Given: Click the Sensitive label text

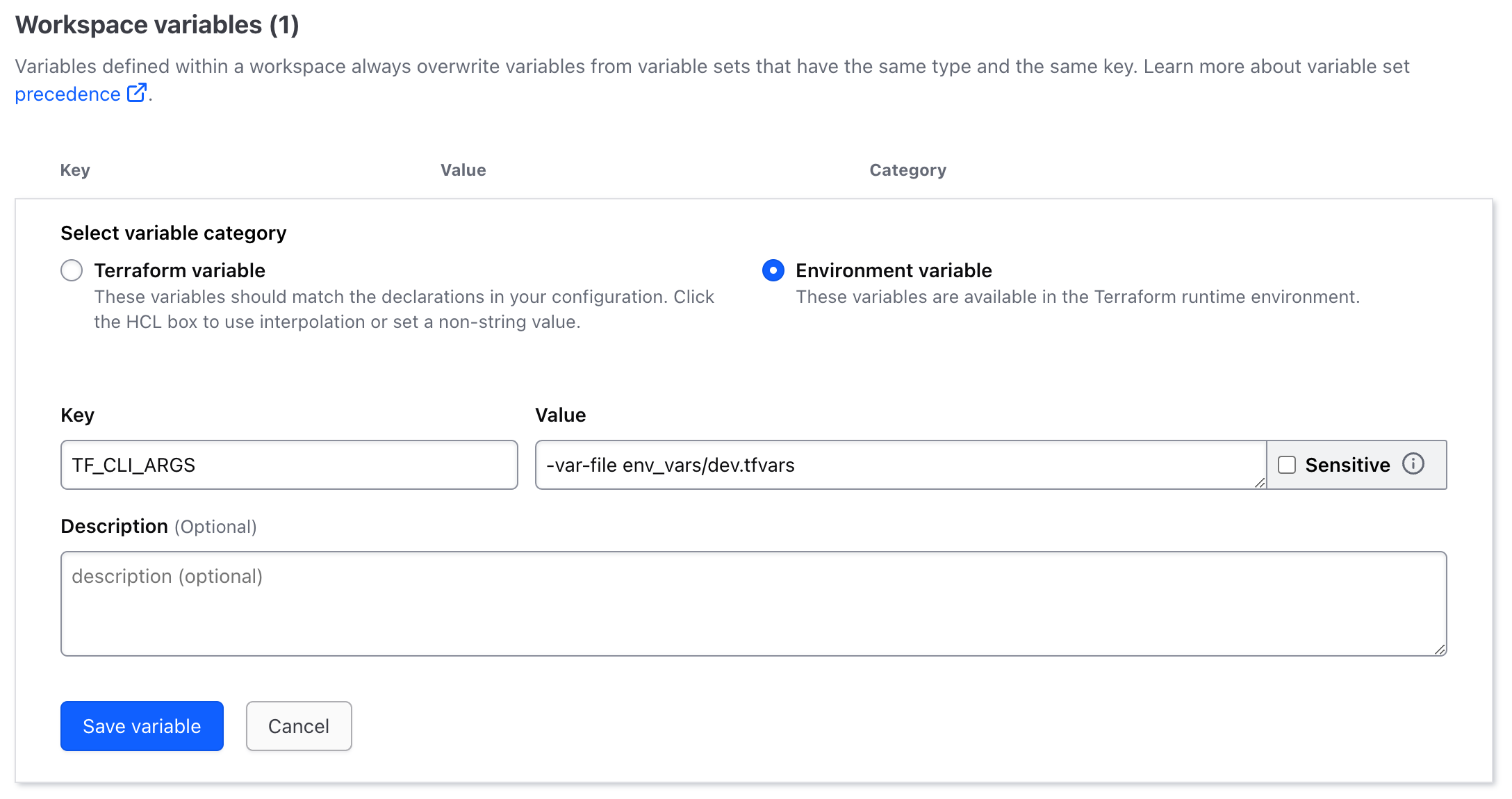Looking at the screenshot, I should [x=1347, y=465].
